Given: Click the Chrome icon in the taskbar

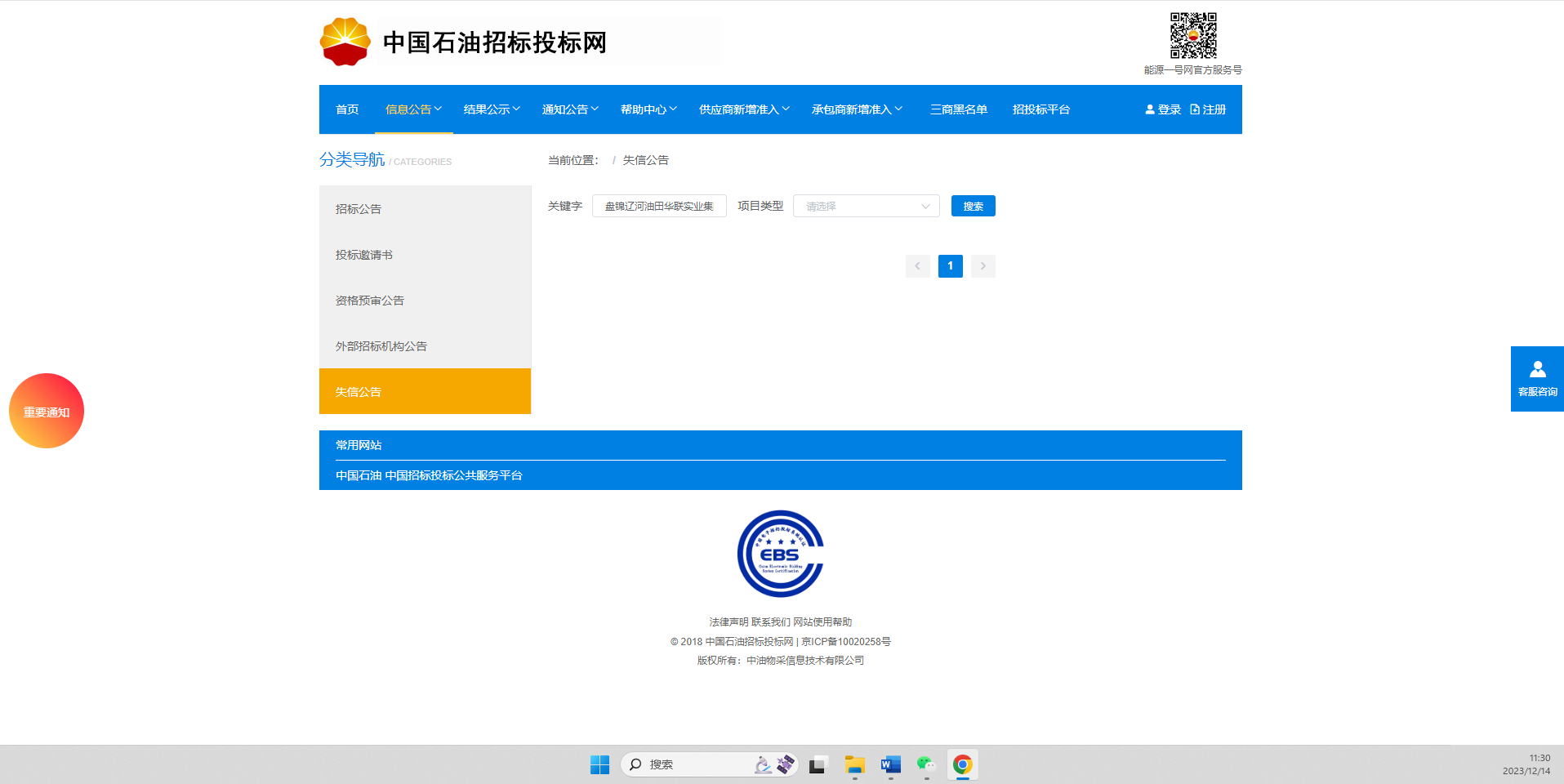Looking at the screenshot, I should (962, 764).
